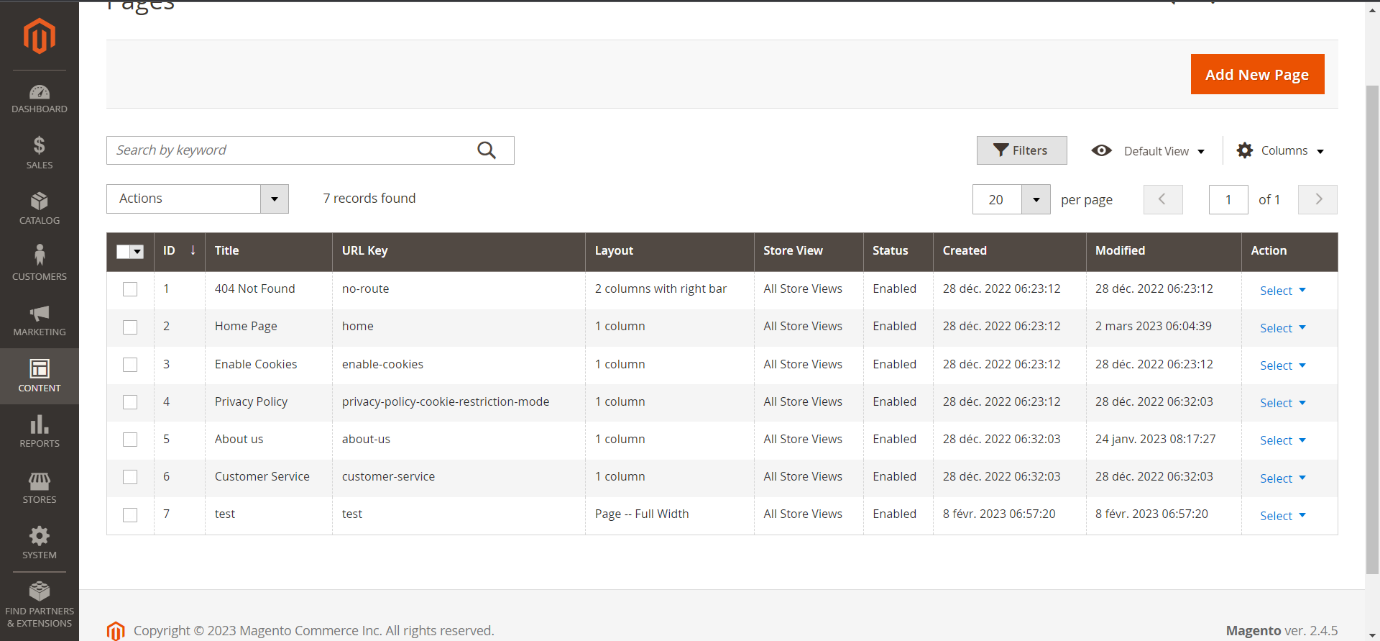
Task: Open the Customers person icon
Action: pos(39,257)
